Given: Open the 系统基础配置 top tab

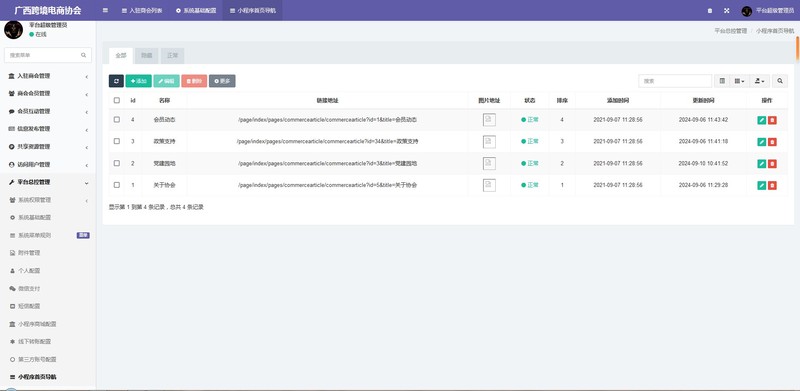Looking at the screenshot, I should [196, 10].
